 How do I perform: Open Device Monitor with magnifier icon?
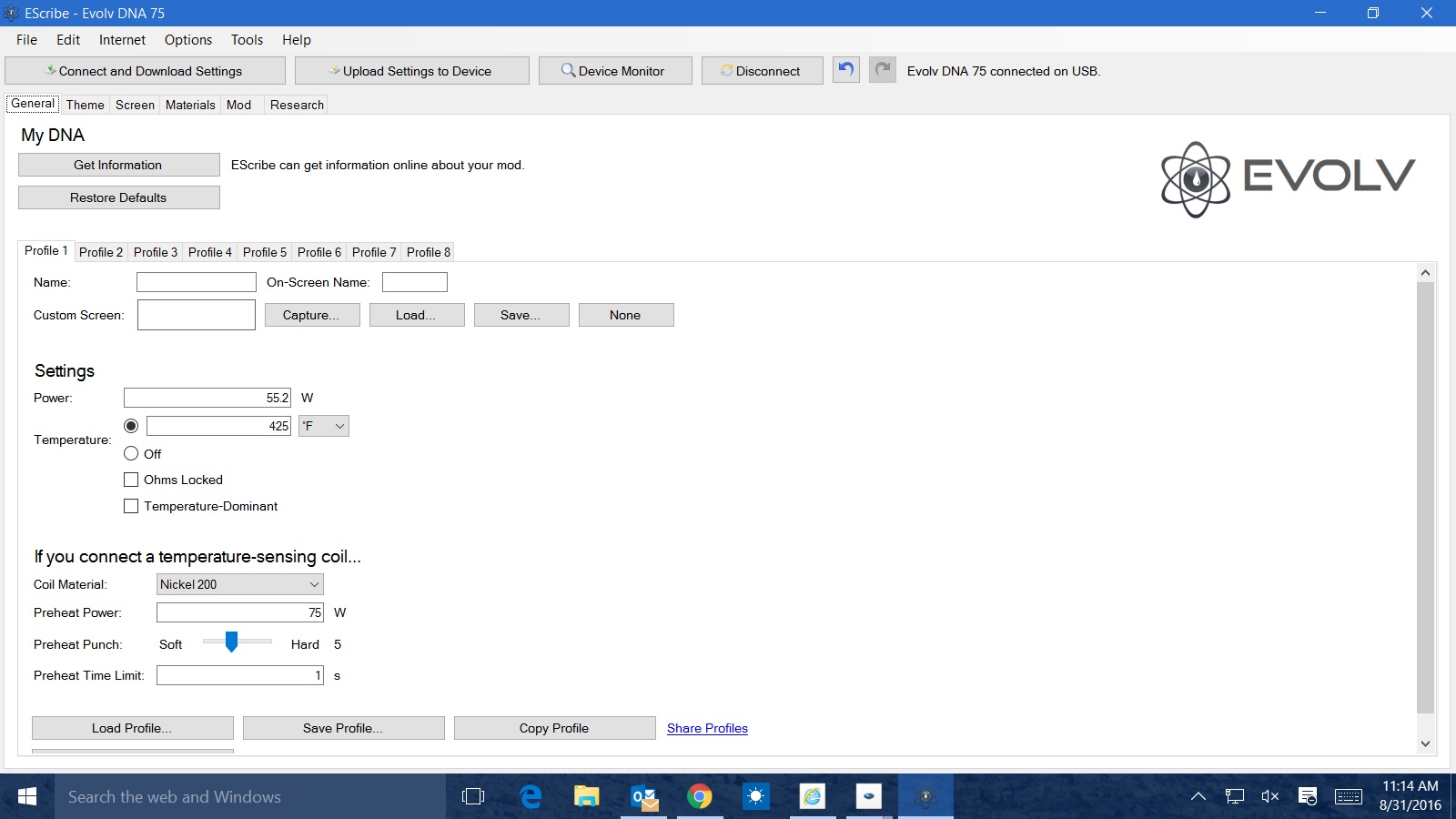pos(614,71)
